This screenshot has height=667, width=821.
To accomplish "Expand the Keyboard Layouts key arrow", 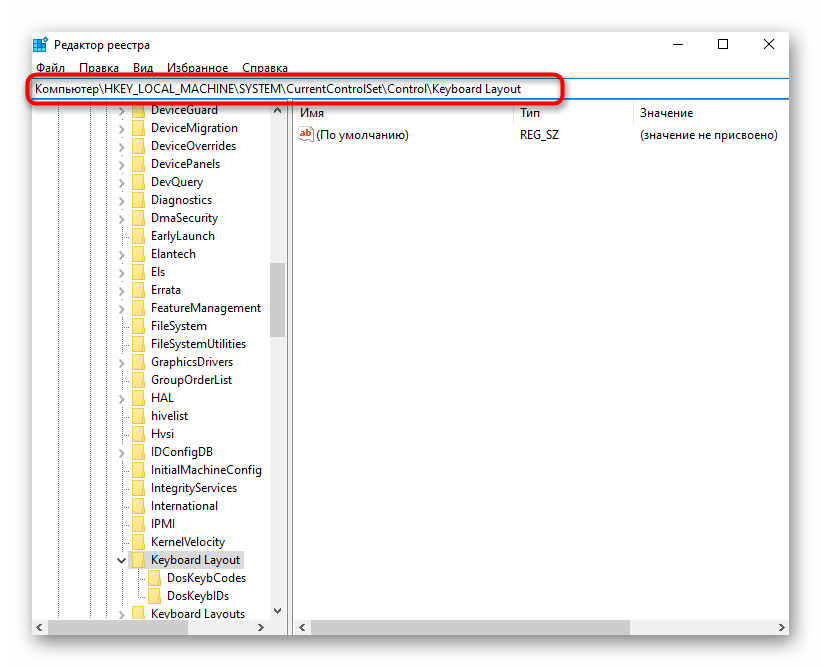I will coord(121,614).
